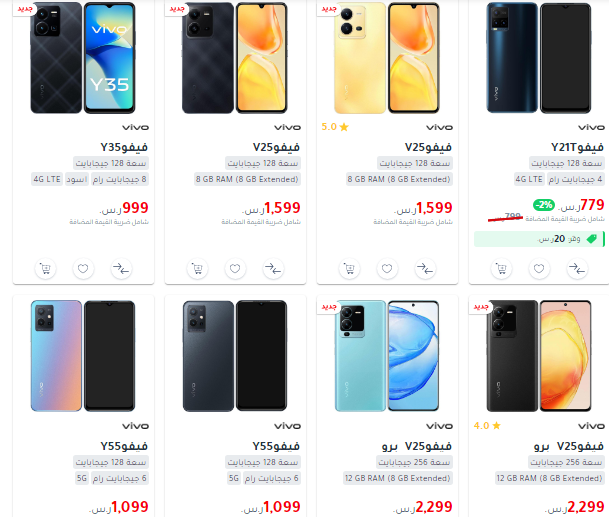The height and width of the screenshot is (517, 609).
Task: Add vivo Y21T to cart
Action: pyautogui.click(x=501, y=268)
